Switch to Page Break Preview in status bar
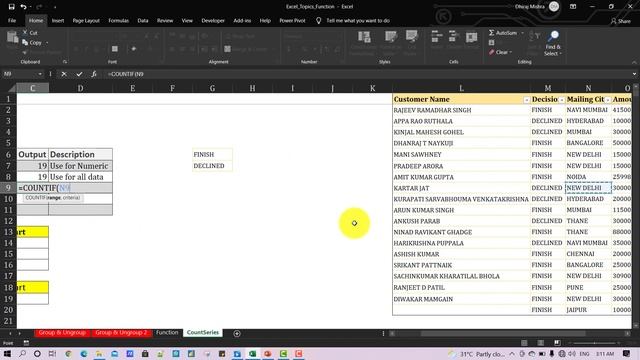 [x=557, y=343]
